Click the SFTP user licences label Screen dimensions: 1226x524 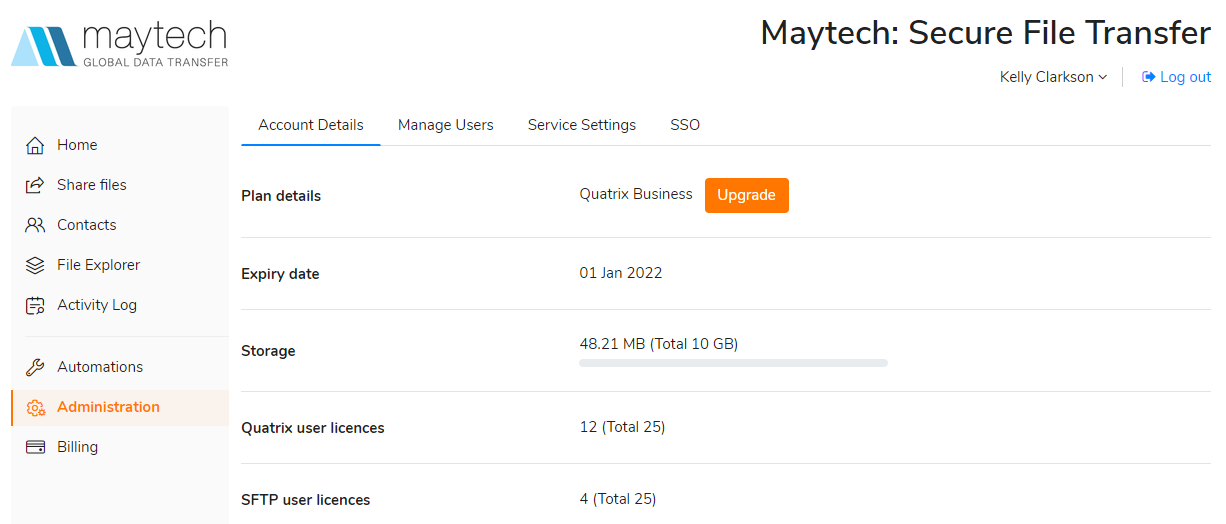click(306, 500)
